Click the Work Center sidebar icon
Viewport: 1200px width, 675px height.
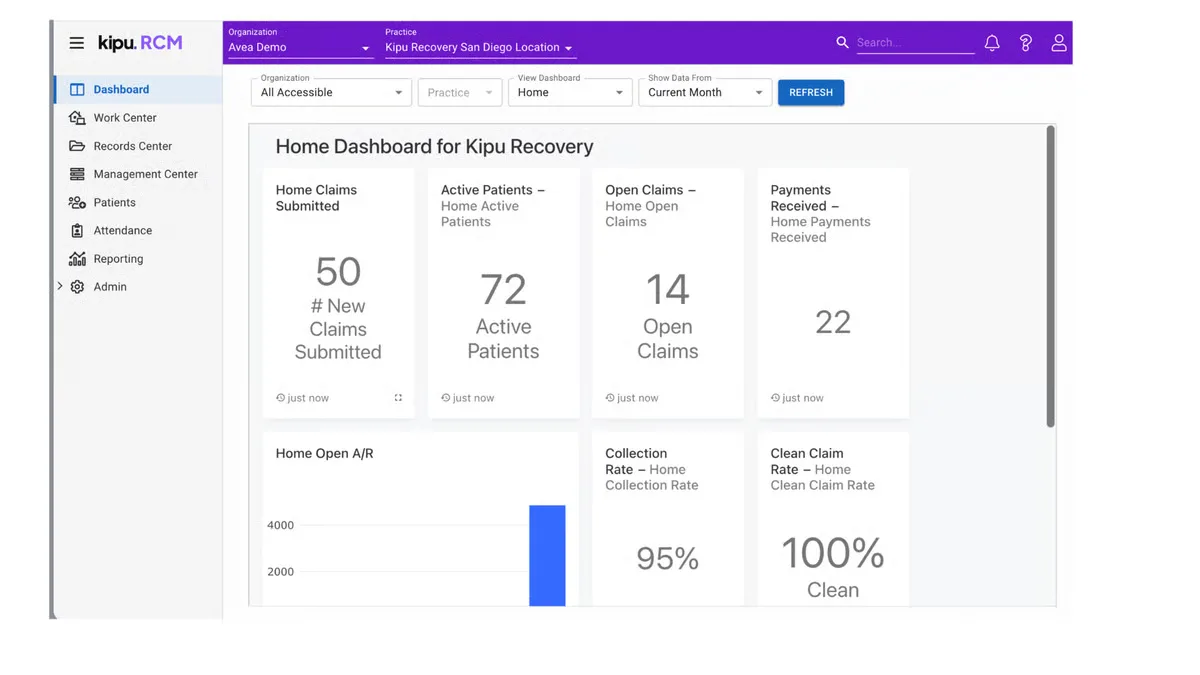(x=77, y=118)
